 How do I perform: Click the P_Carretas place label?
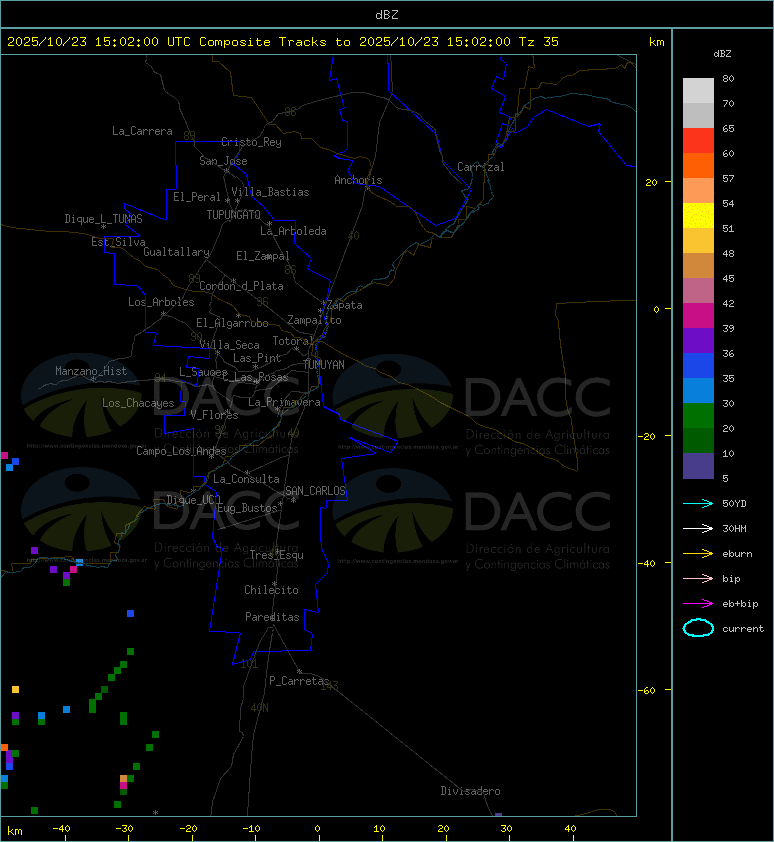point(299,681)
